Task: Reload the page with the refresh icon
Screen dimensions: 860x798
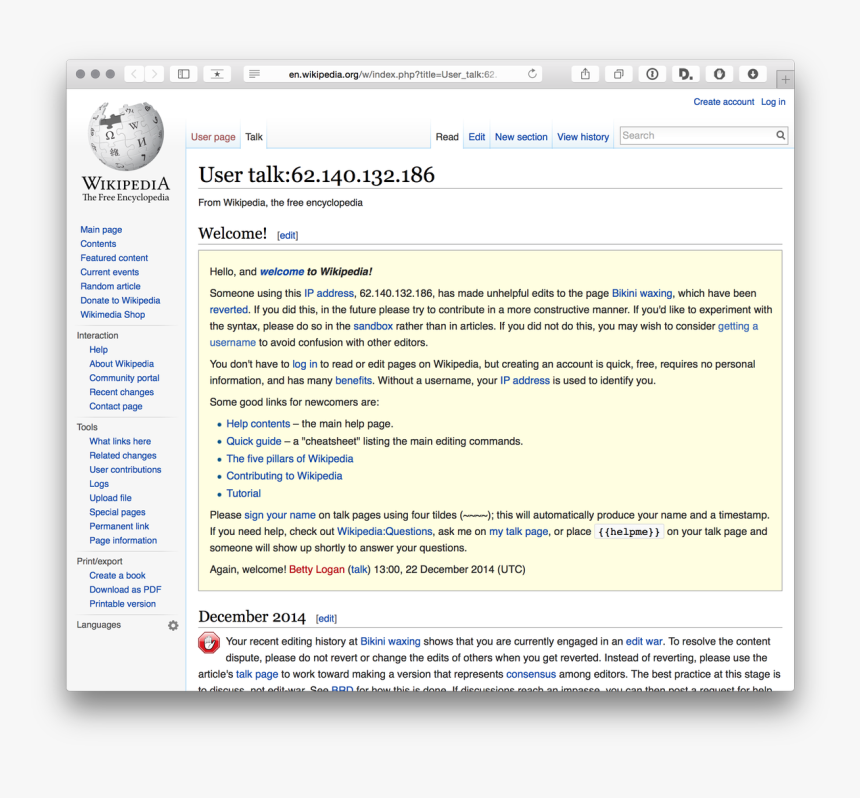Action: tap(532, 74)
